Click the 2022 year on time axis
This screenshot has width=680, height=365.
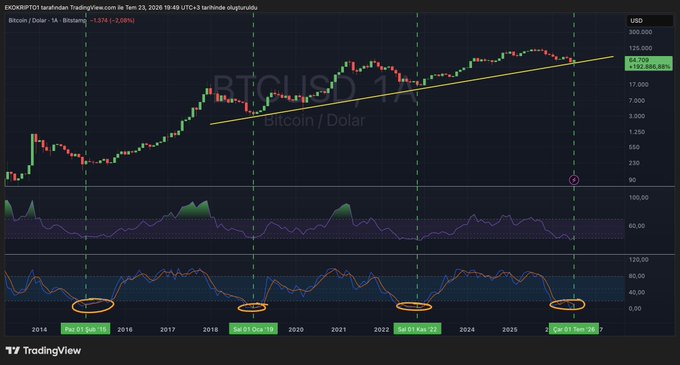point(381,329)
